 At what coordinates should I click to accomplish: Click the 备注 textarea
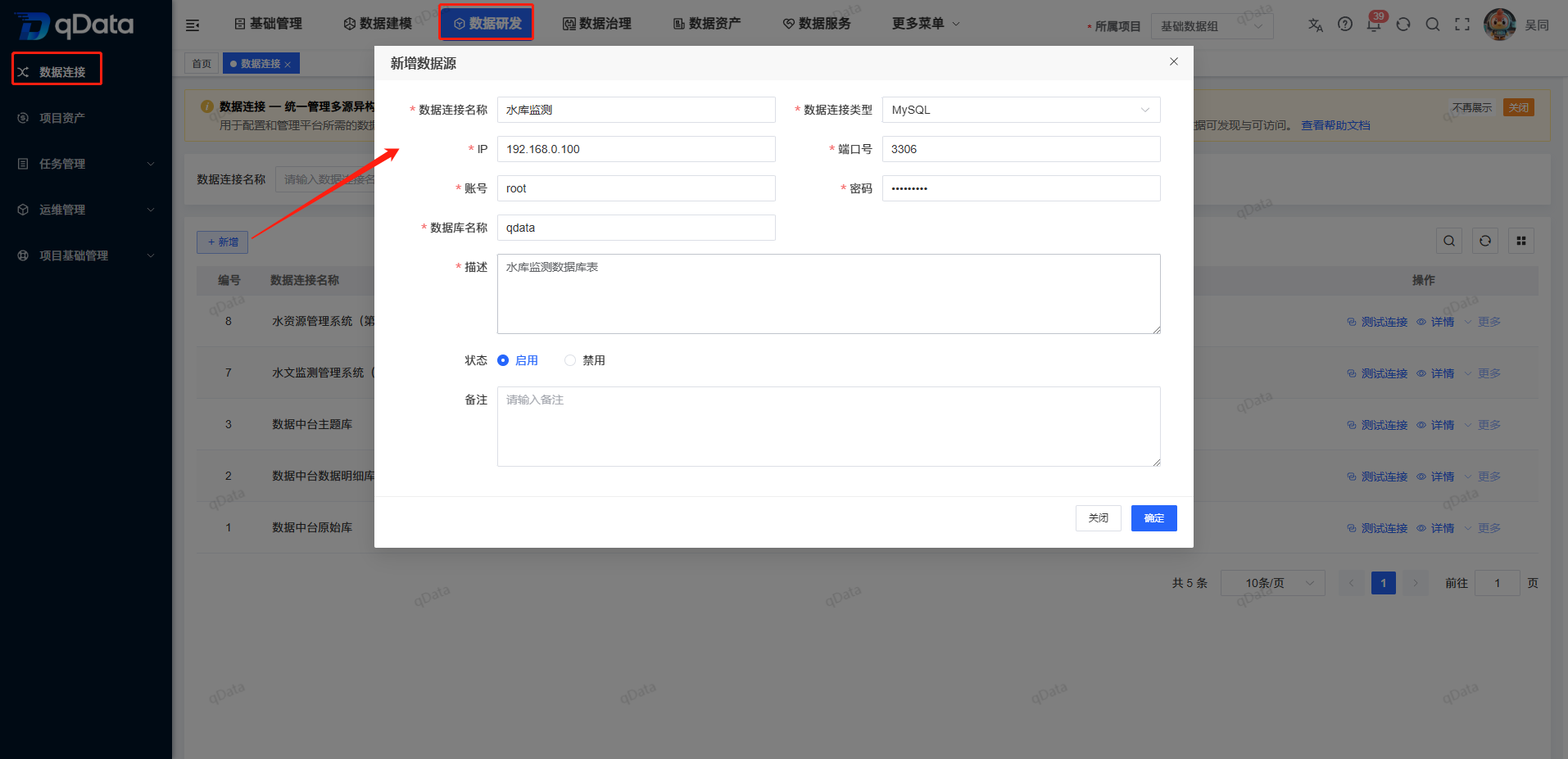point(828,427)
